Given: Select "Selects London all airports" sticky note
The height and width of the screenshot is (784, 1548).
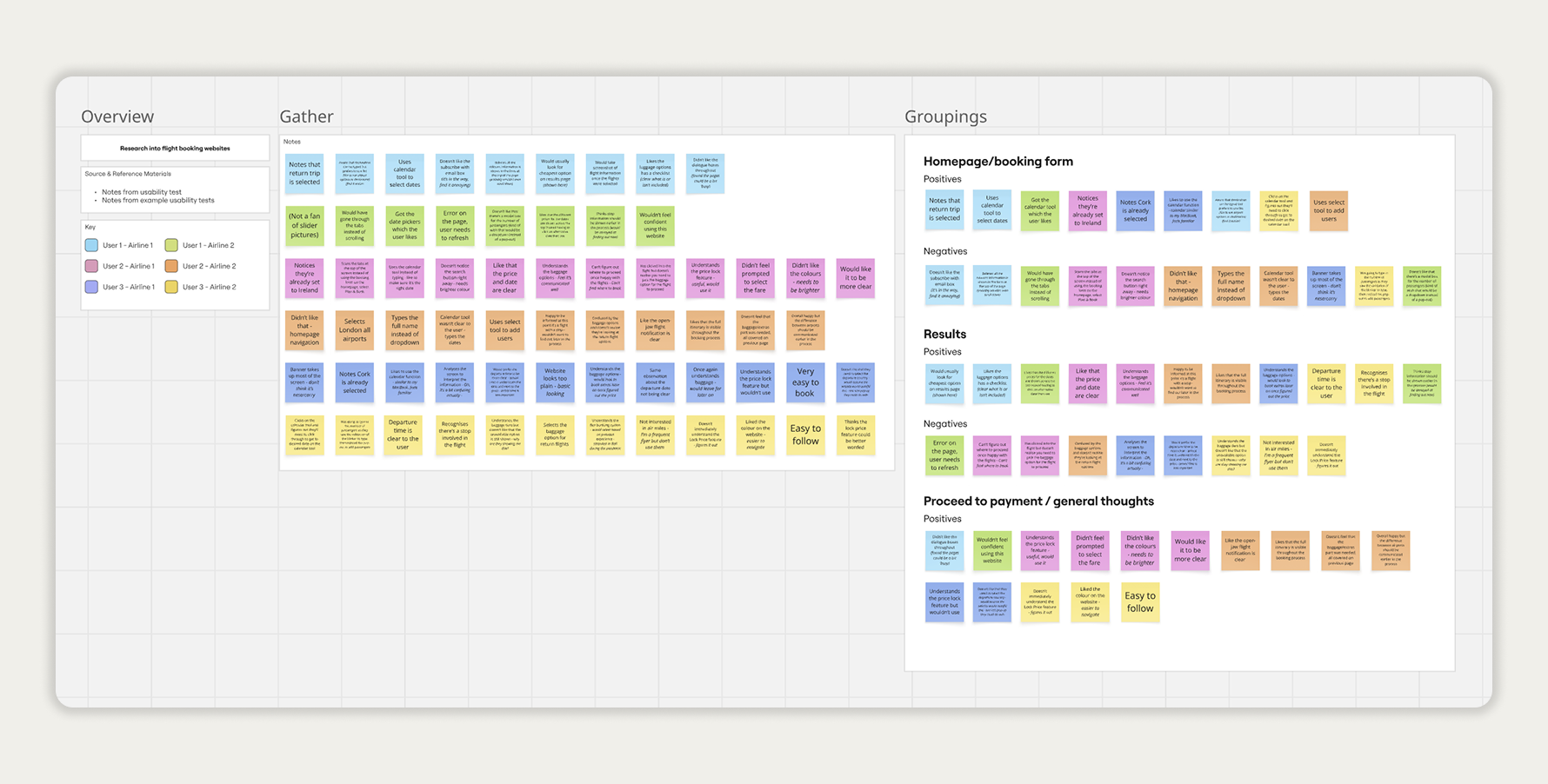Looking at the screenshot, I should click(x=355, y=330).
